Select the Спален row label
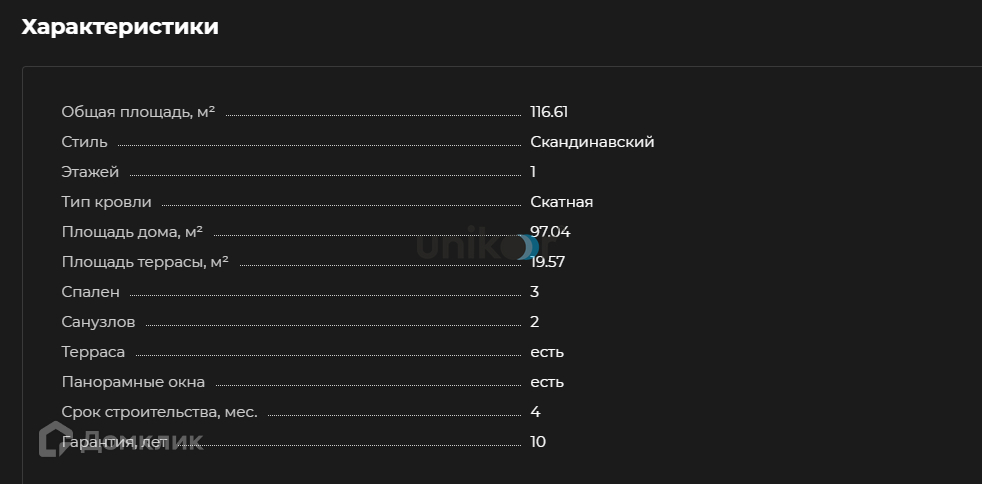The width and height of the screenshot is (982, 484). (x=90, y=292)
